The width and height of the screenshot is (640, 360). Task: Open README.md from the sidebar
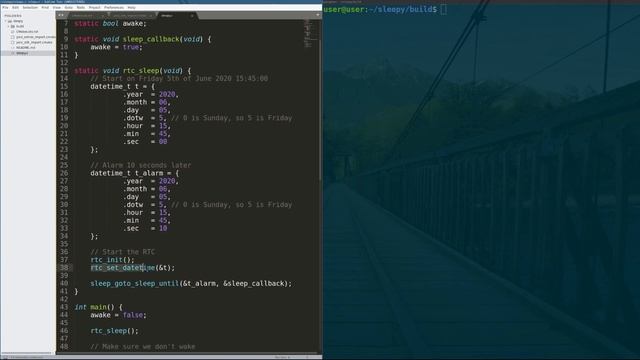[x=26, y=47]
